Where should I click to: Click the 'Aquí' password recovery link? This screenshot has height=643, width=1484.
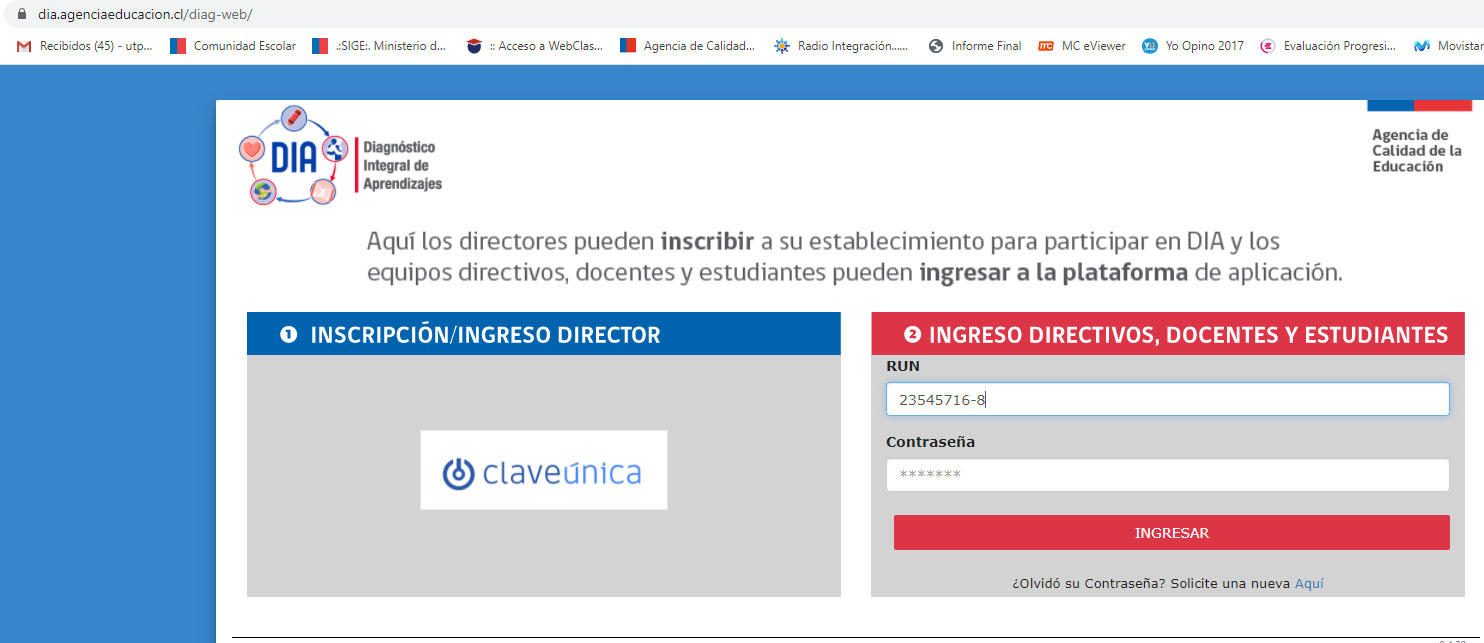1309,583
